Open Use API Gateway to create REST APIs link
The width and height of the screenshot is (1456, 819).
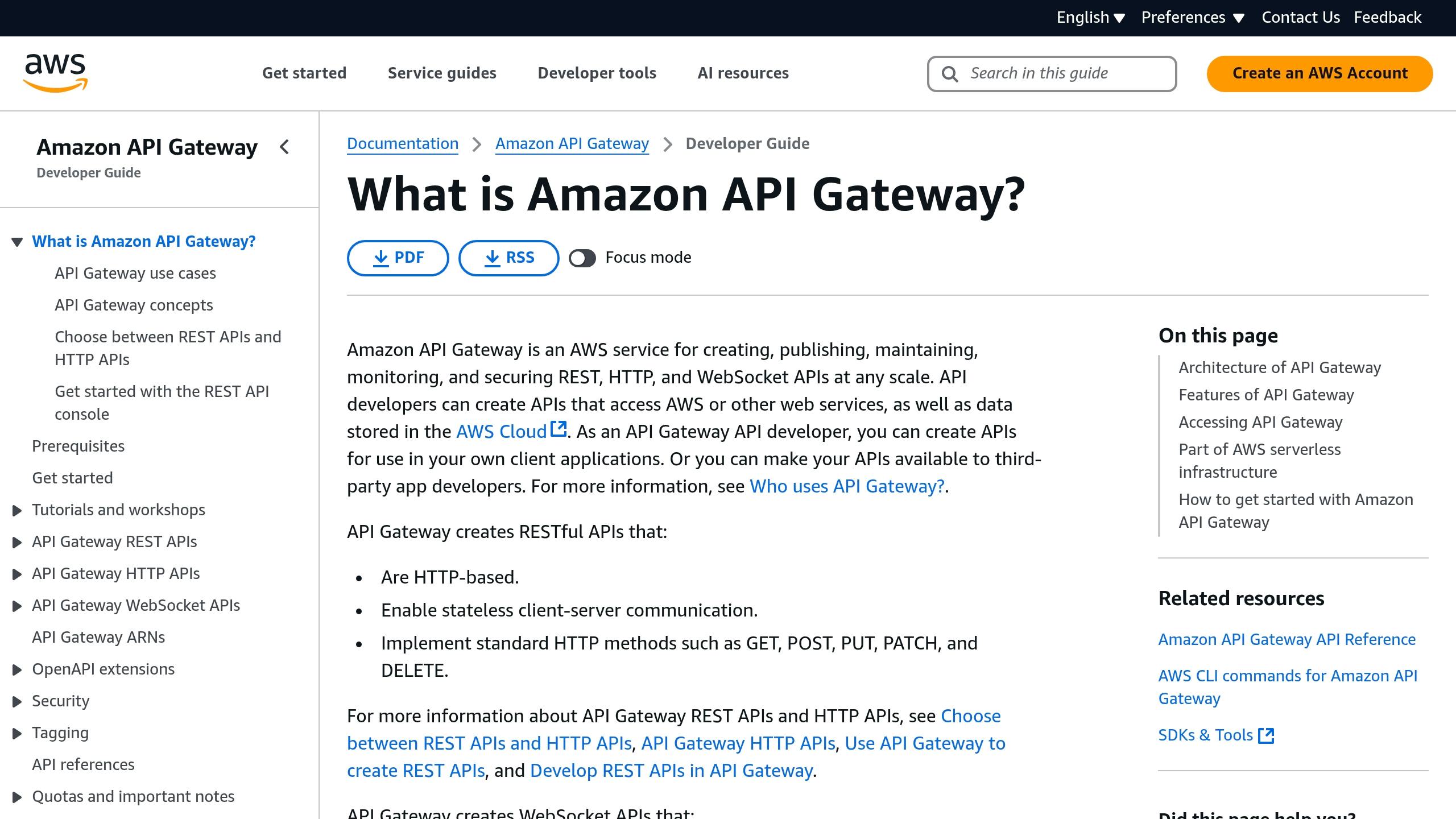[x=925, y=743]
